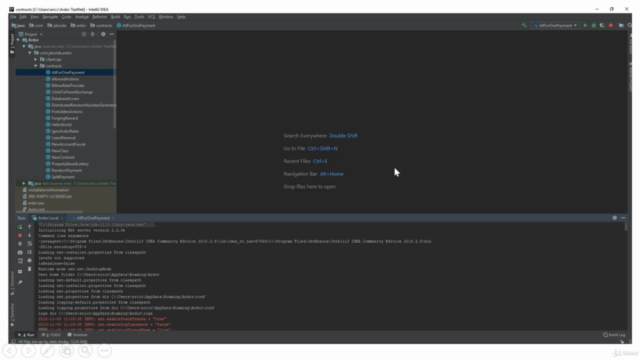Click camera dump threads icon in Run panel

(x=20, y=252)
